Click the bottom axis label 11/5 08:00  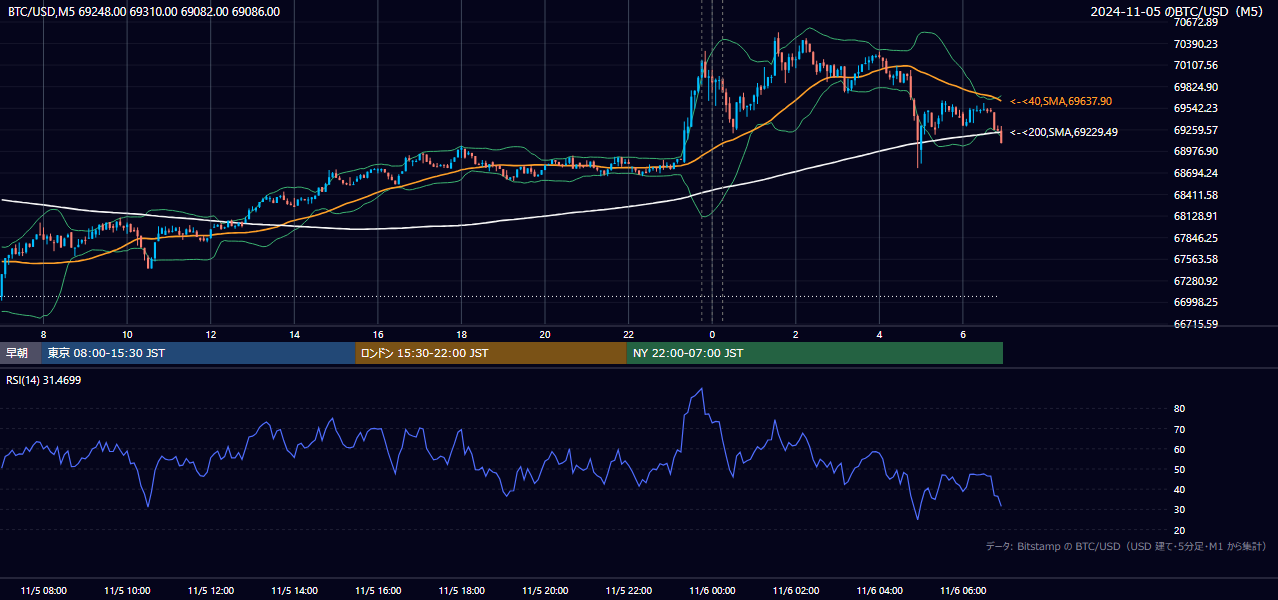click(44, 590)
